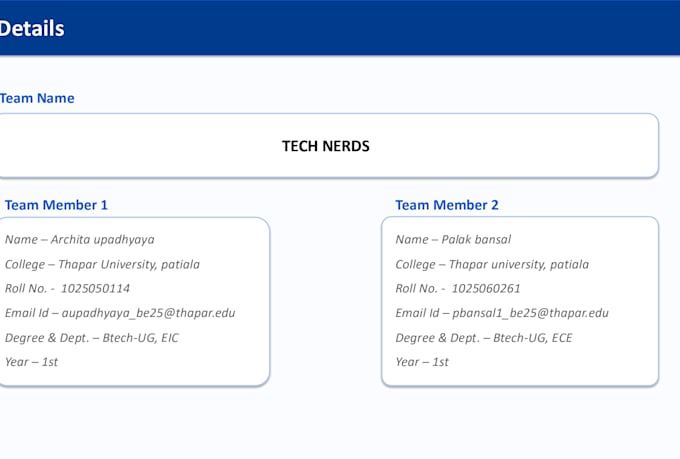
Task: Select 'Btech-UG, EIC' degree line
Action: (92, 338)
